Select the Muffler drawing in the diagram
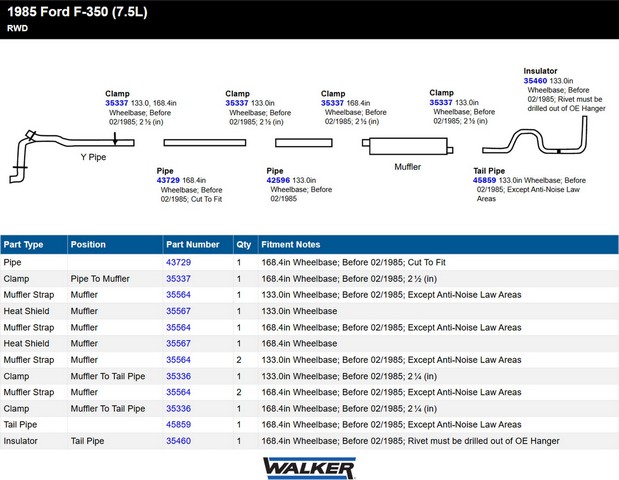This screenshot has width=619, height=480. pyautogui.click(x=407, y=146)
